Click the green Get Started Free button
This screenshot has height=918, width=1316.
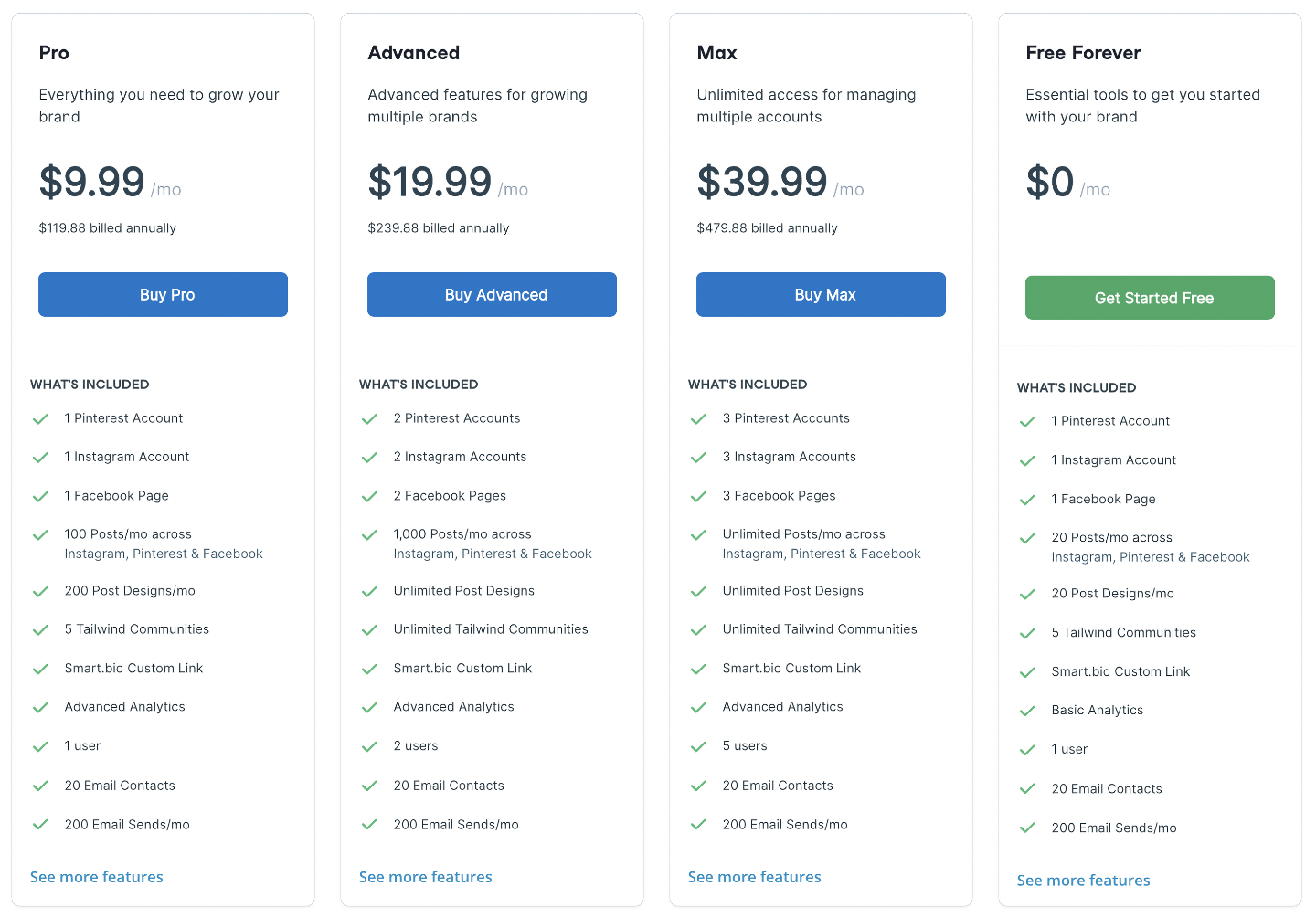(1150, 298)
